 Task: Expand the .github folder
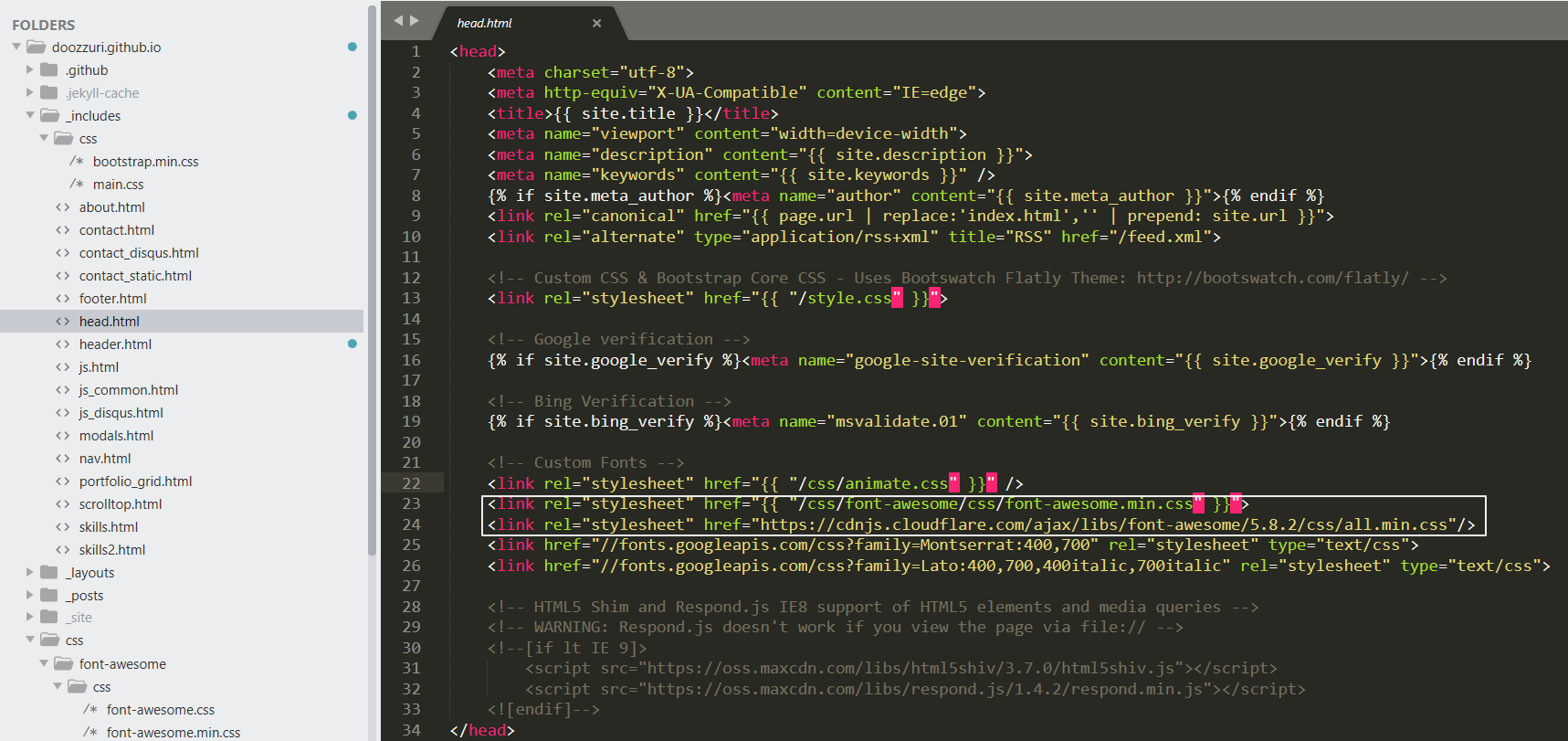(x=30, y=69)
